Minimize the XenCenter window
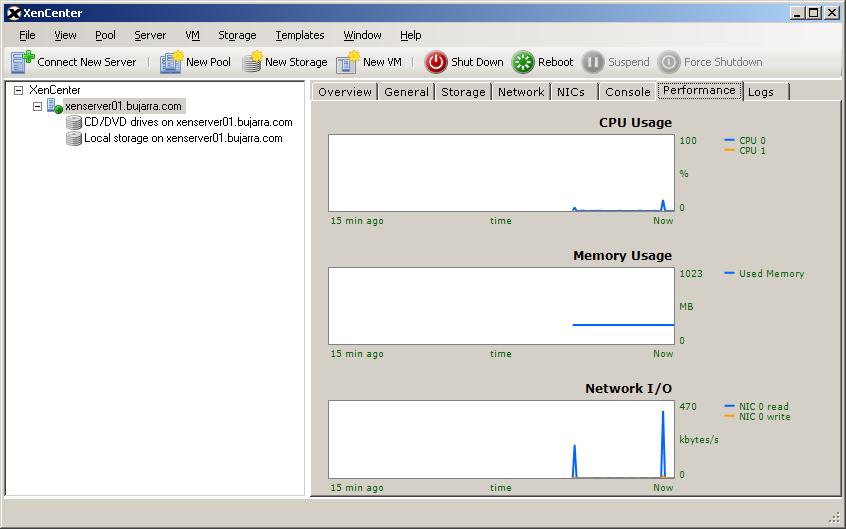This screenshot has height=529, width=846. (797, 13)
